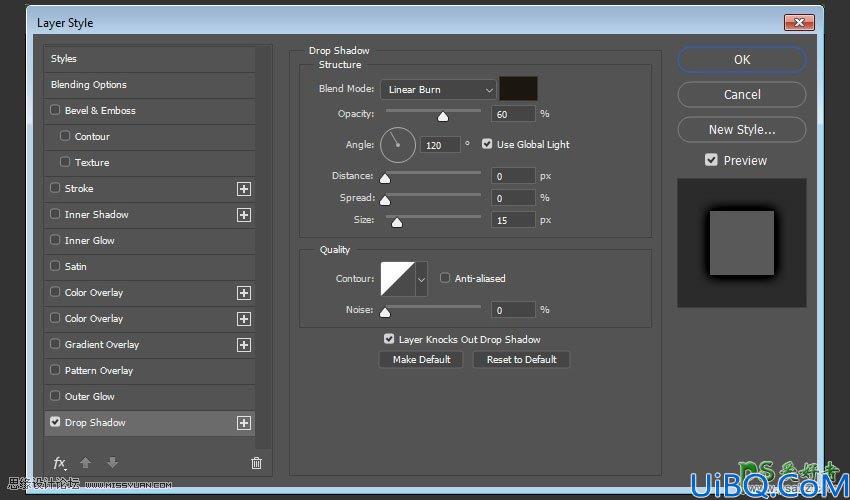Viewport: 850px width, 500px height.
Task: Enable the Pattern Overlay checkbox
Action: (x=55, y=370)
